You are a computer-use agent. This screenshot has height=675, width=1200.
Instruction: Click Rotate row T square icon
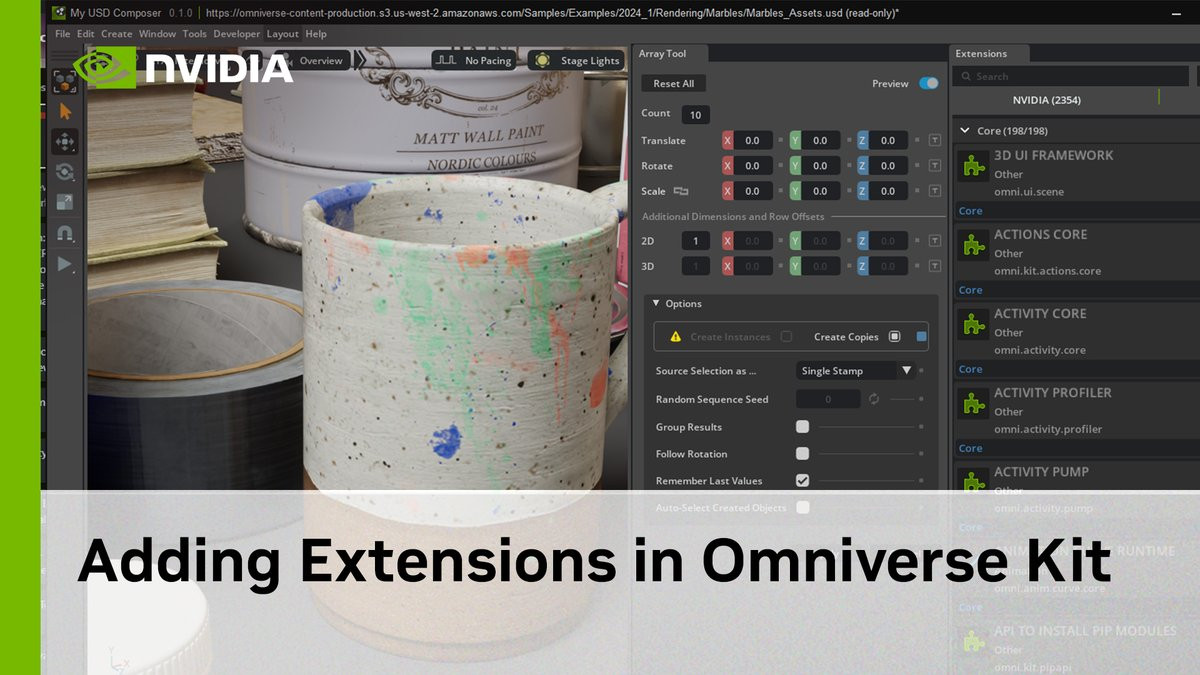(x=934, y=166)
